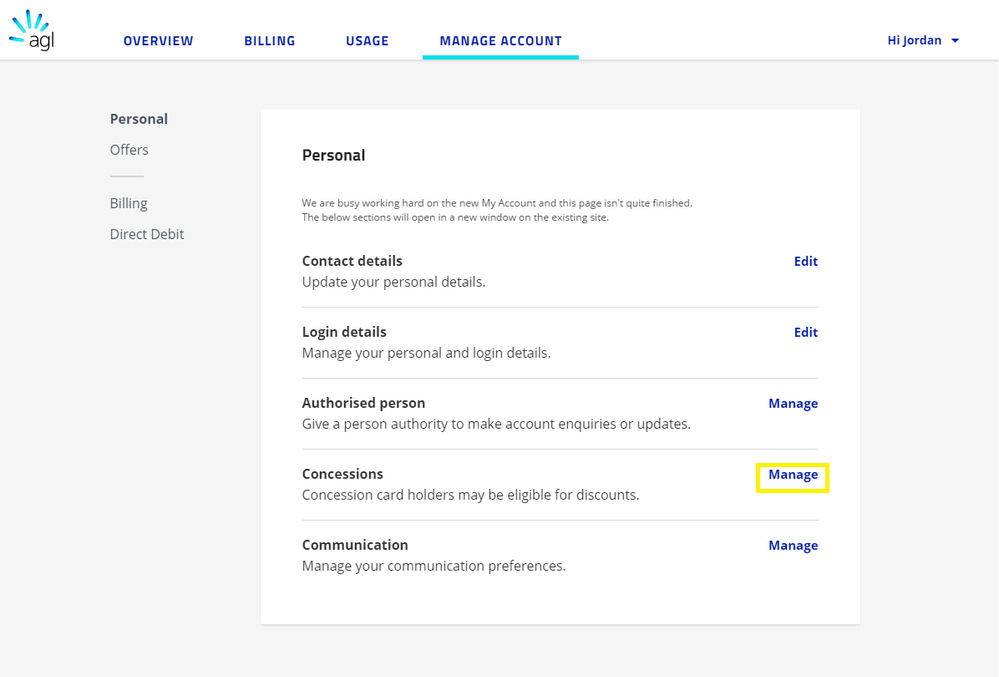This screenshot has height=677, width=999.
Task: Edit your Contact details
Action: [x=805, y=261]
